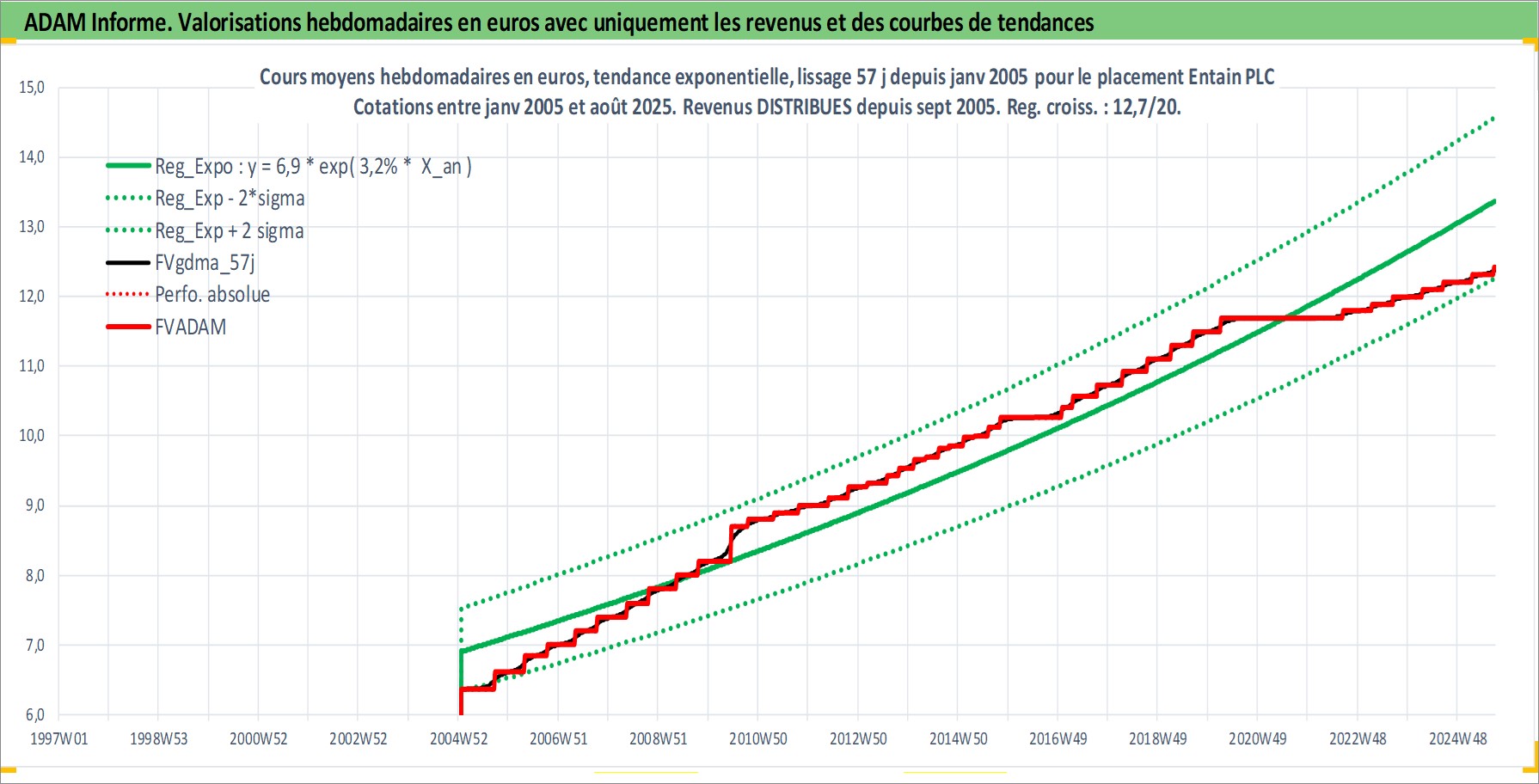1539x784 pixels.
Task: Select legend entry 'Reg_Exp - 2*sigma'
Action: pyautogui.click(x=230, y=199)
